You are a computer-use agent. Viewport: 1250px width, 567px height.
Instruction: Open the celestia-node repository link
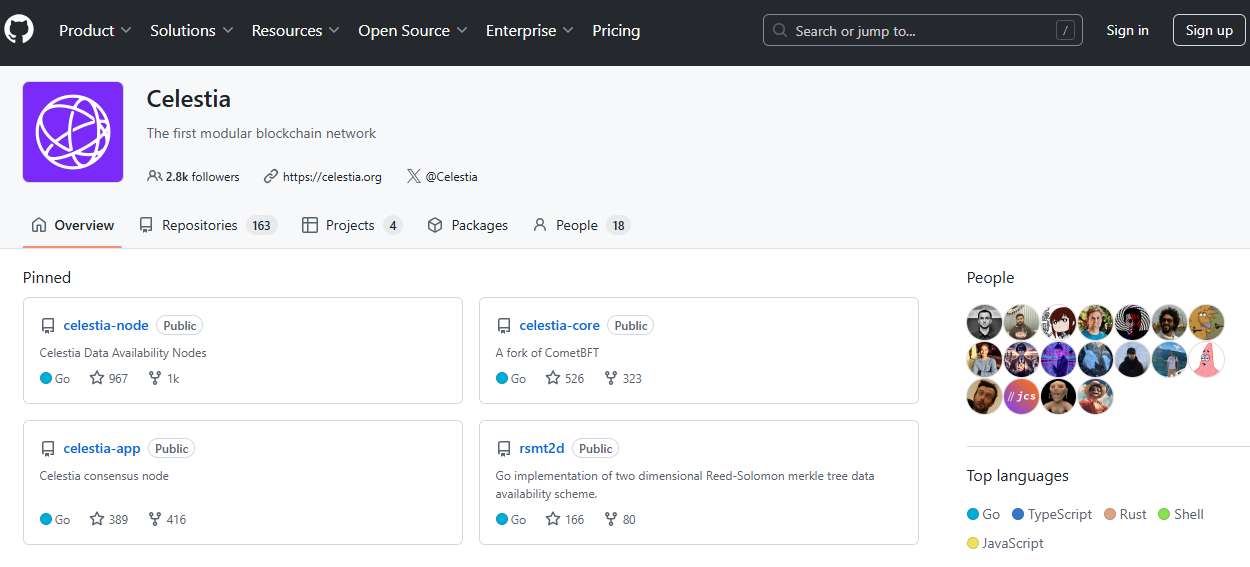click(x=106, y=325)
